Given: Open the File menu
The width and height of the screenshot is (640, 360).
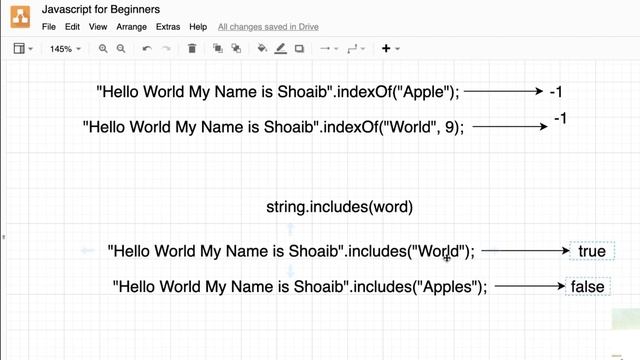Looking at the screenshot, I should 49,27.
